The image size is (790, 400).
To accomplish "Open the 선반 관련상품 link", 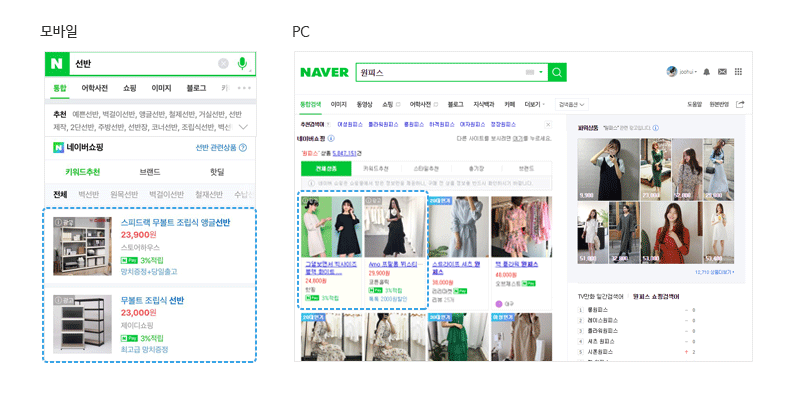I will pyautogui.click(x=216, y=148).
